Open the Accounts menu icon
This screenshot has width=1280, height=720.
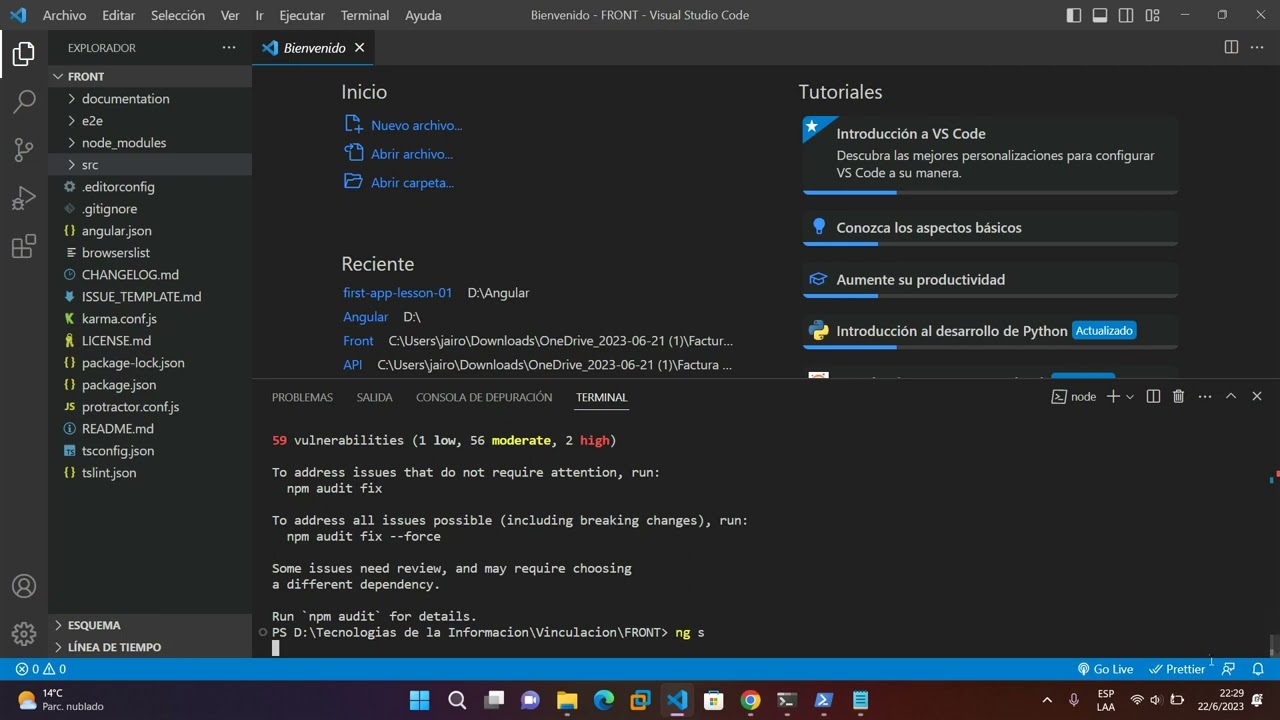pos(24,586)
